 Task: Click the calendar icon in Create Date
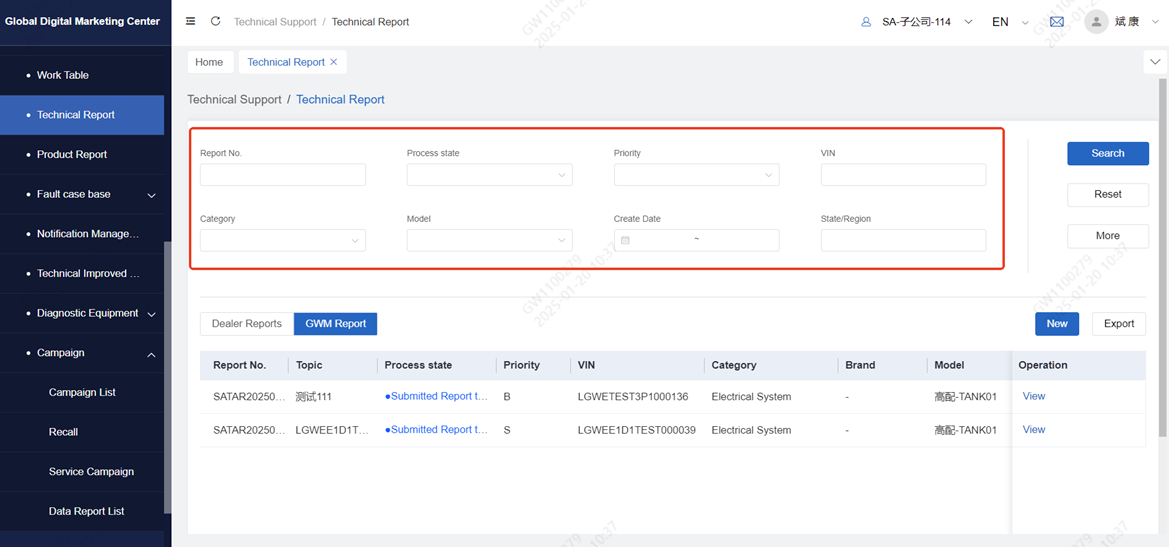click(626, 240)
